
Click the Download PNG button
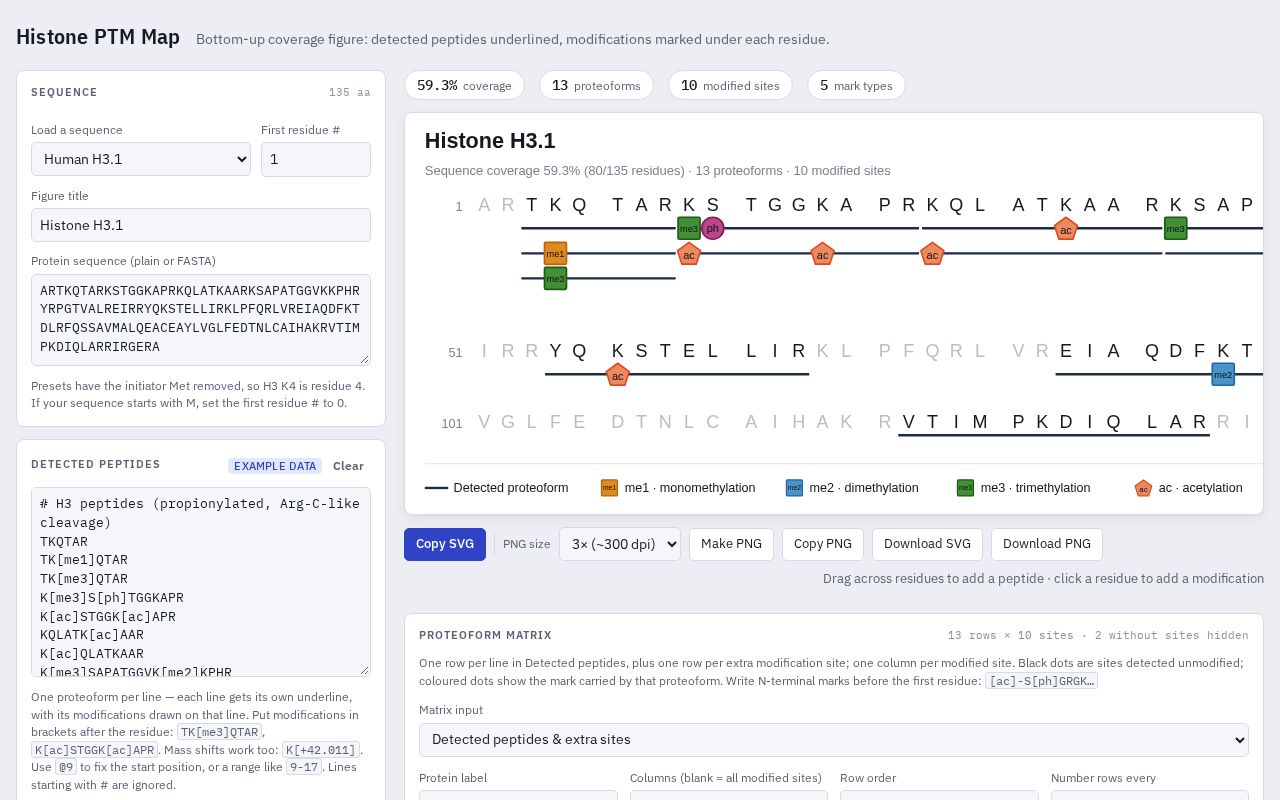tap(1047, 544)
